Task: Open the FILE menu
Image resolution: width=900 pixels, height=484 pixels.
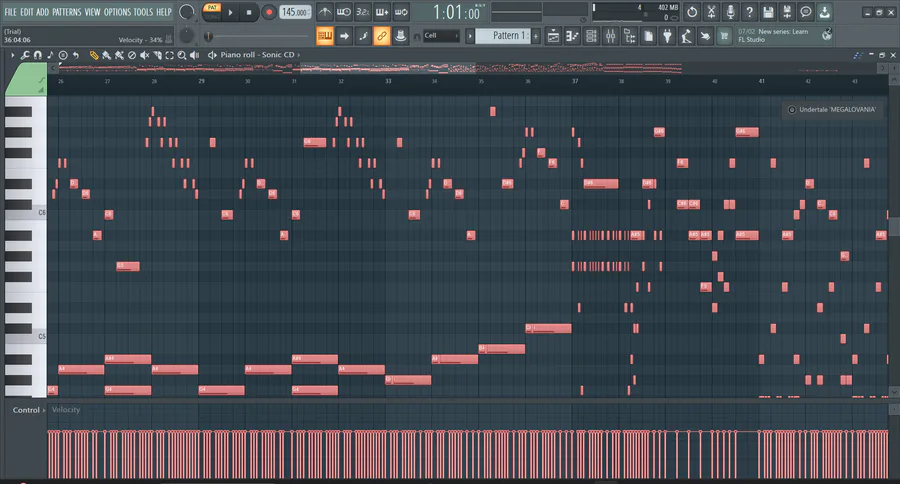Action: (10, 11)
